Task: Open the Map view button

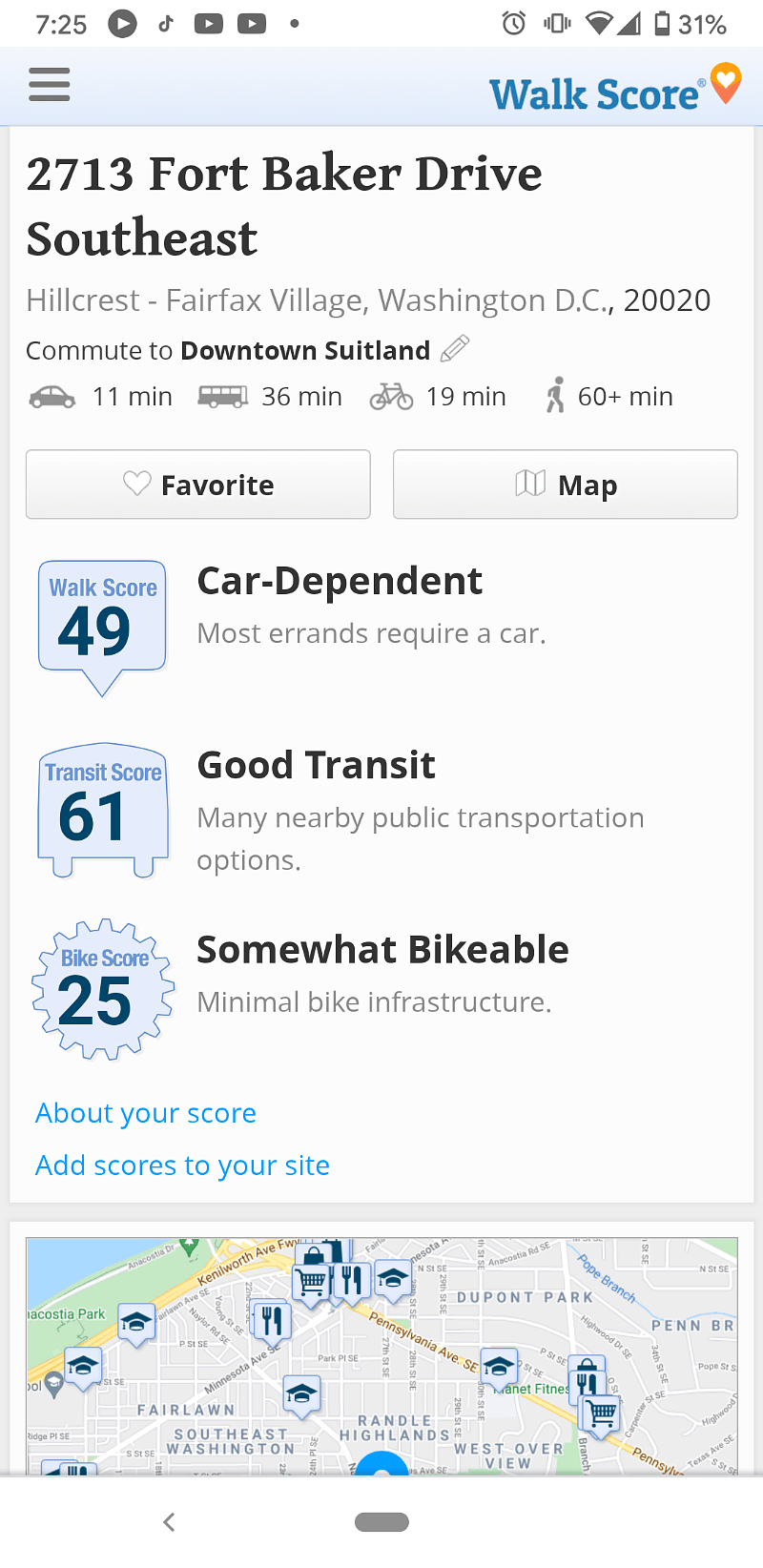Action: (566, 485)
